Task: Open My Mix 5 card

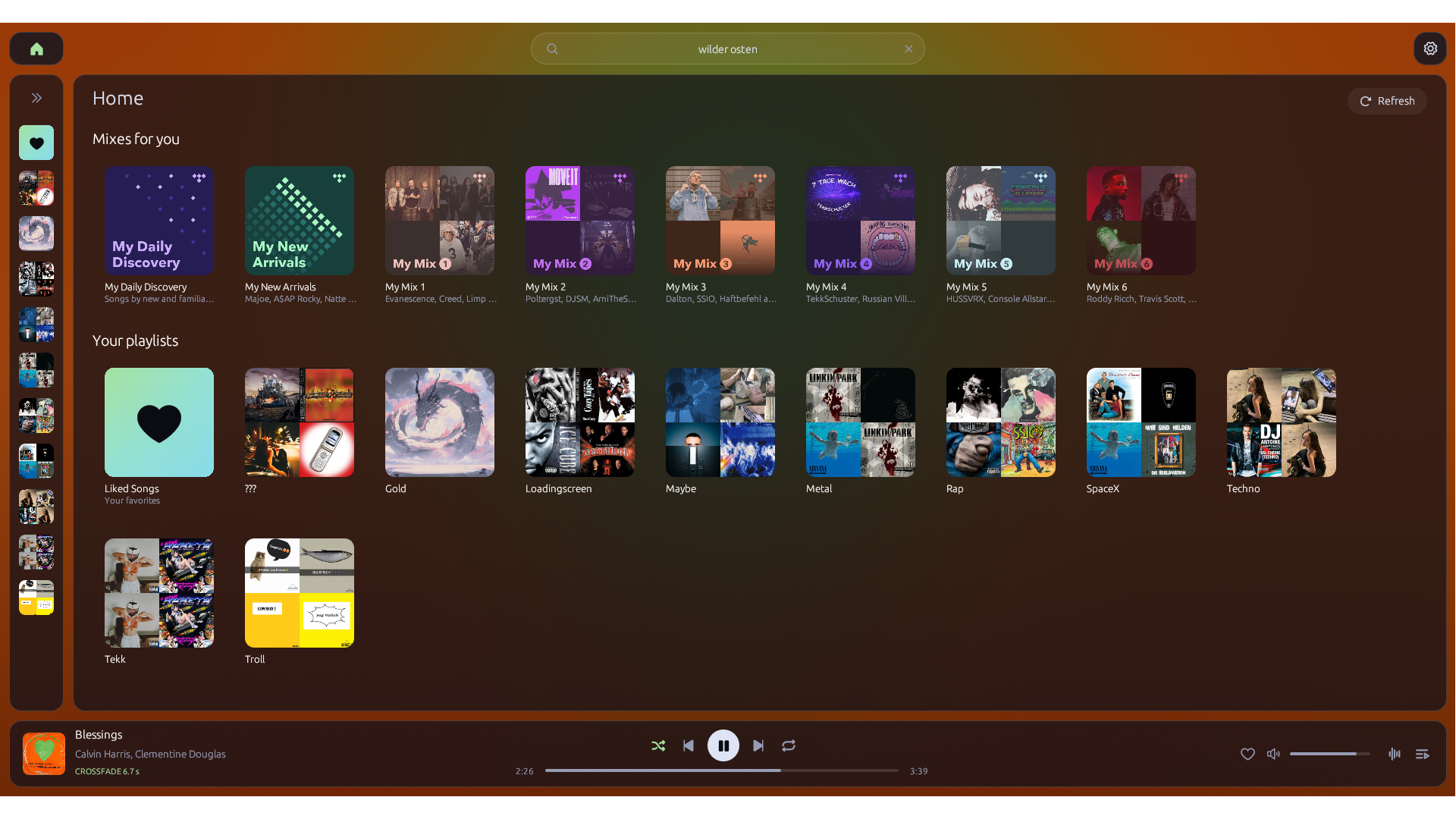Action: point(1001,221)
